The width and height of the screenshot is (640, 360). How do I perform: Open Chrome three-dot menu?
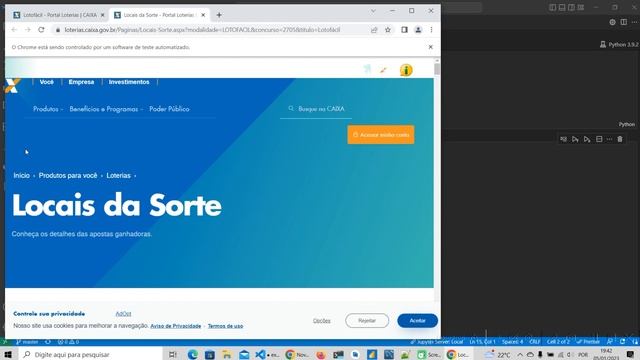click(431, 30)
